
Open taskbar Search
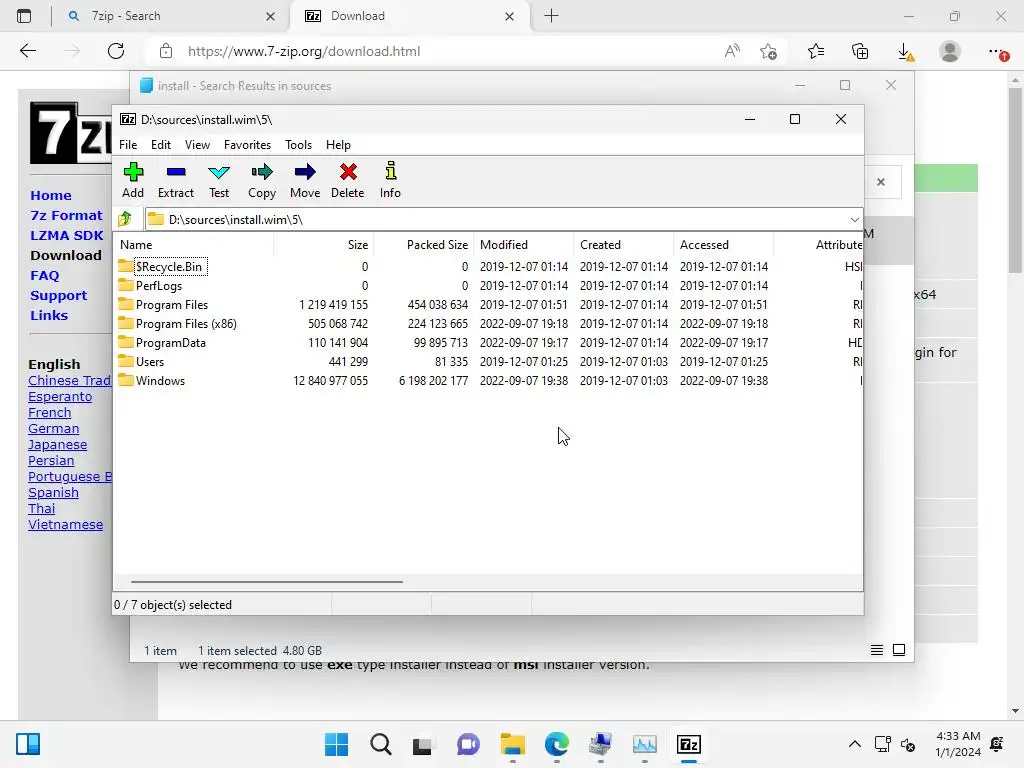381,744
